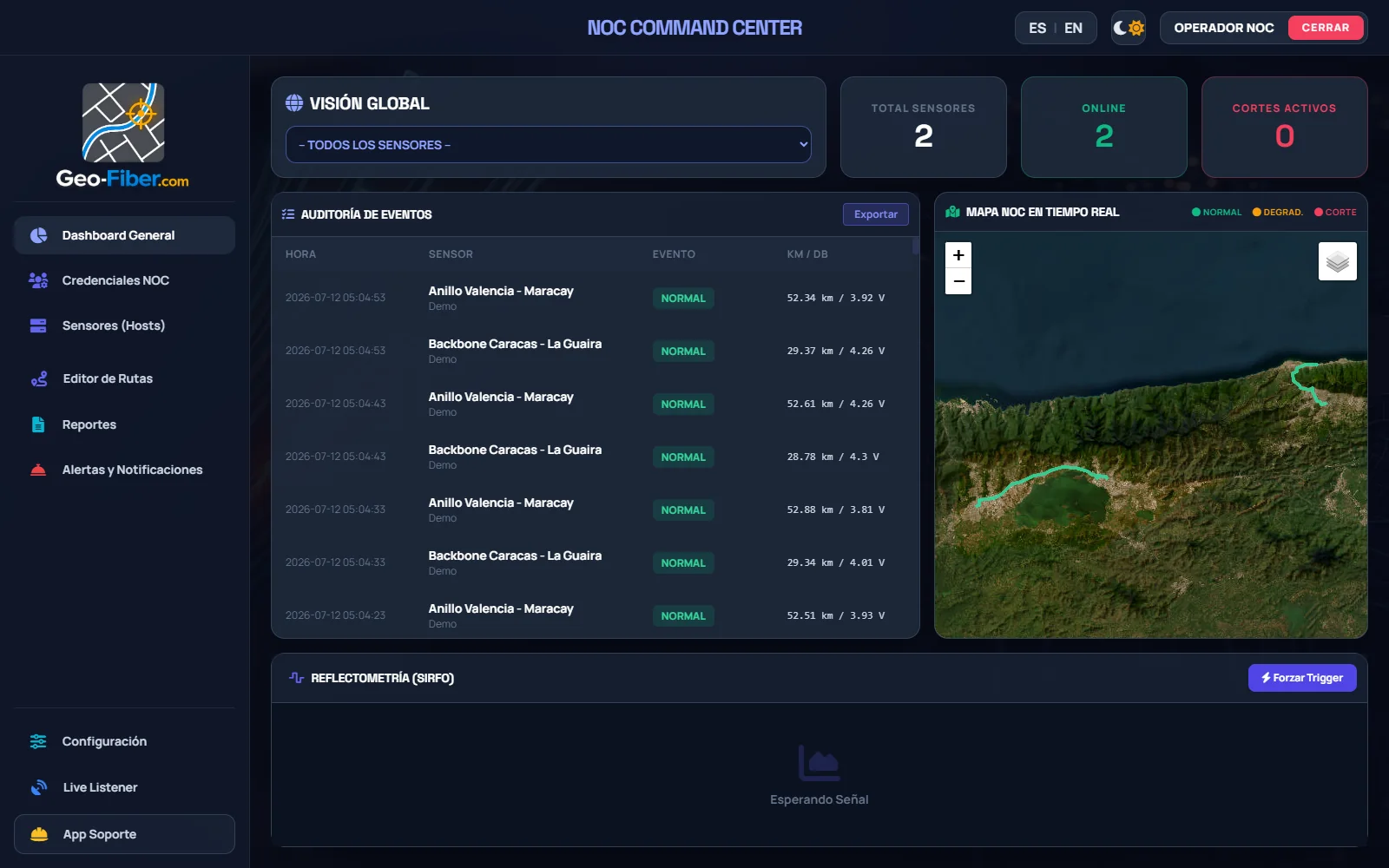Open Editor de Rutas
Image resolution: width=1389 pixels, height=868 pixels.
[x=124, y=378]
